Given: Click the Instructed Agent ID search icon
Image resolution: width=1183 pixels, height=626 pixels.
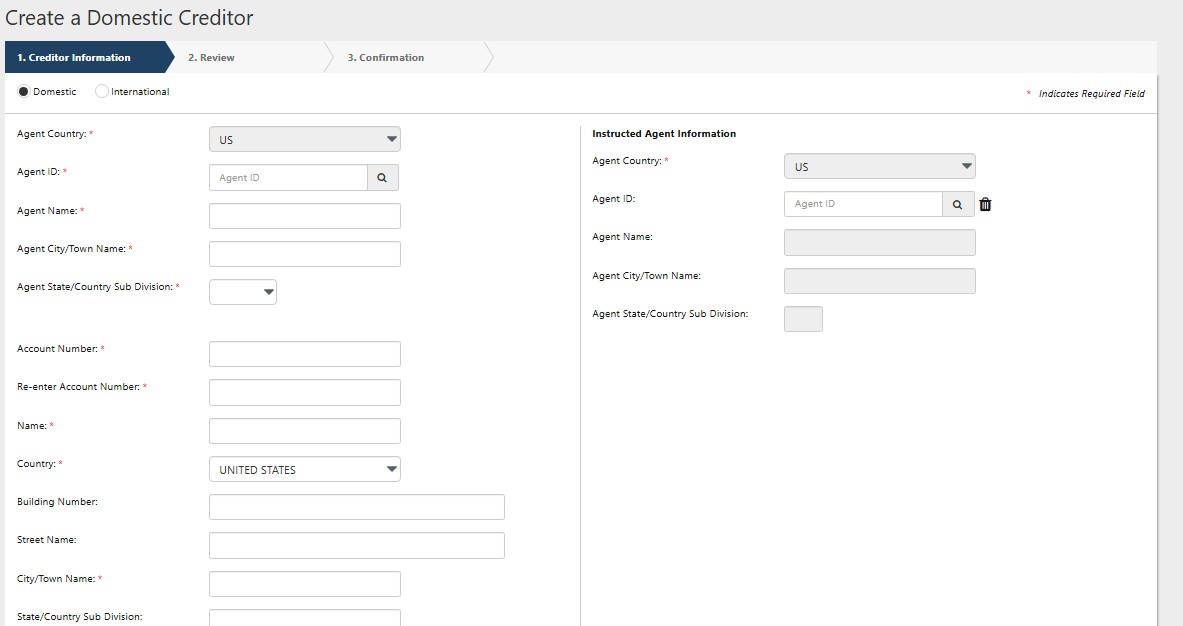Looking at the screenshot, I should point(958,204).
